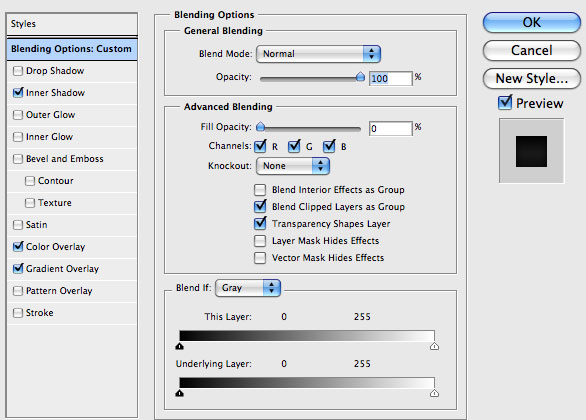The image size is (586, 420).
Task: Enable Layer Mask Hides Effects
Action: click(x=260, y=241)
